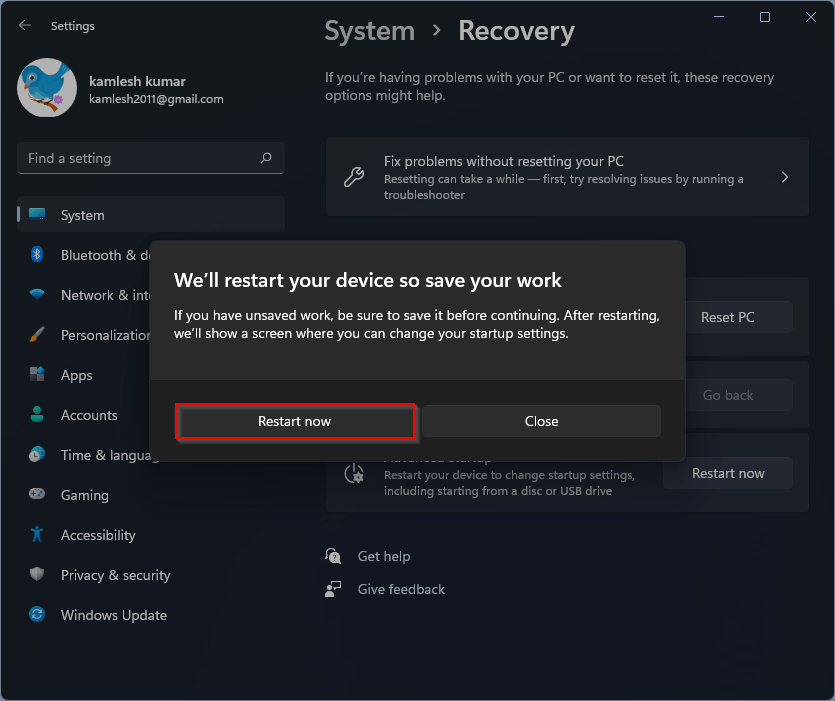Select System in the sidebar
Viewport: 835px width, 701px height.
coord(82,215)
